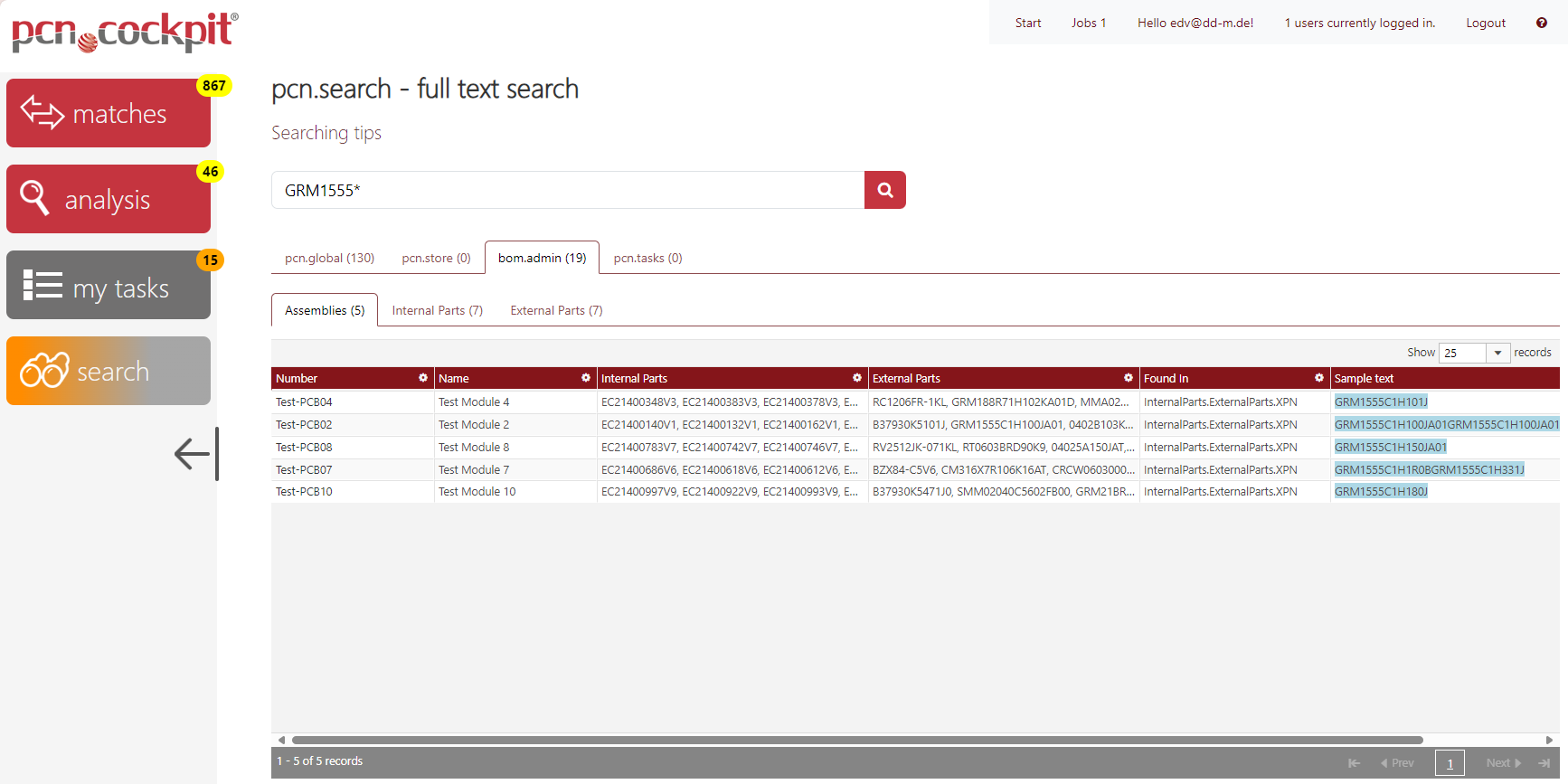Click the GRM1555* search input field
This screenshot has height=784, width=1568.
[x=567, y=190]
